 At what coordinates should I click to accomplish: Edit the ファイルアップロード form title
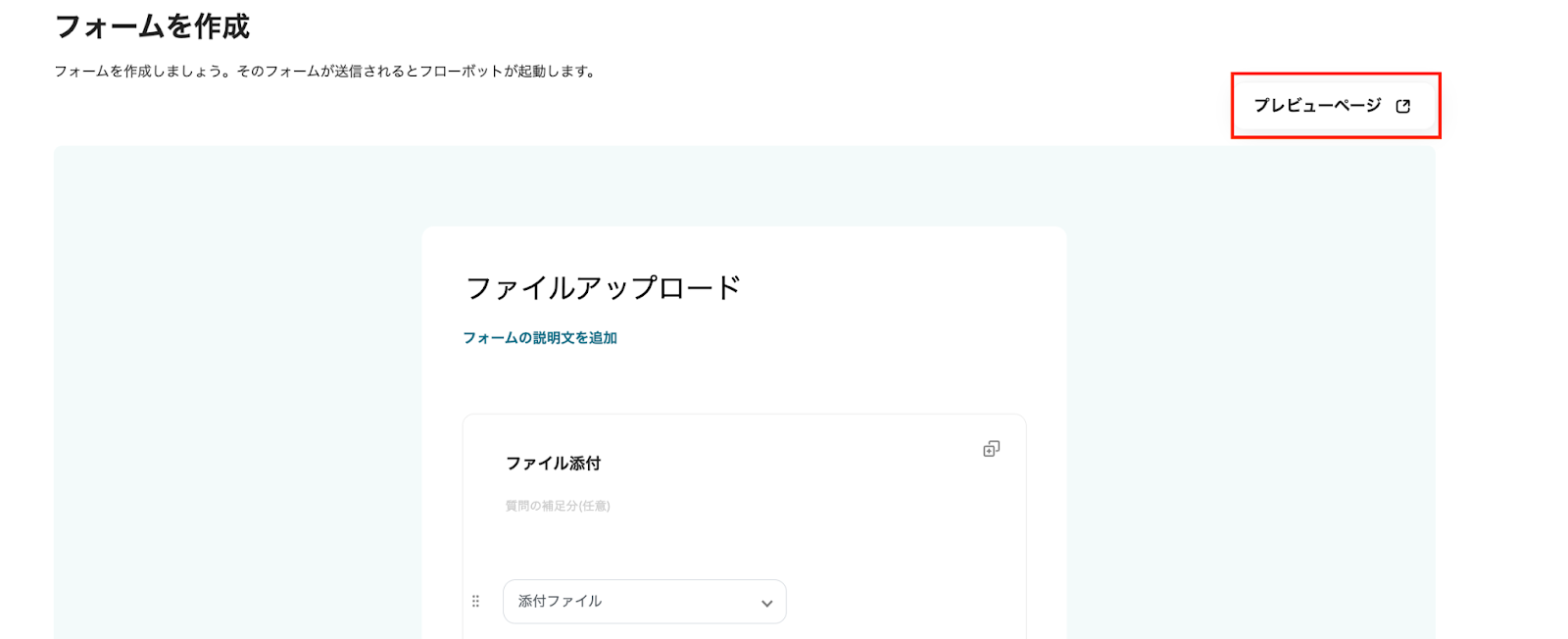603,288
